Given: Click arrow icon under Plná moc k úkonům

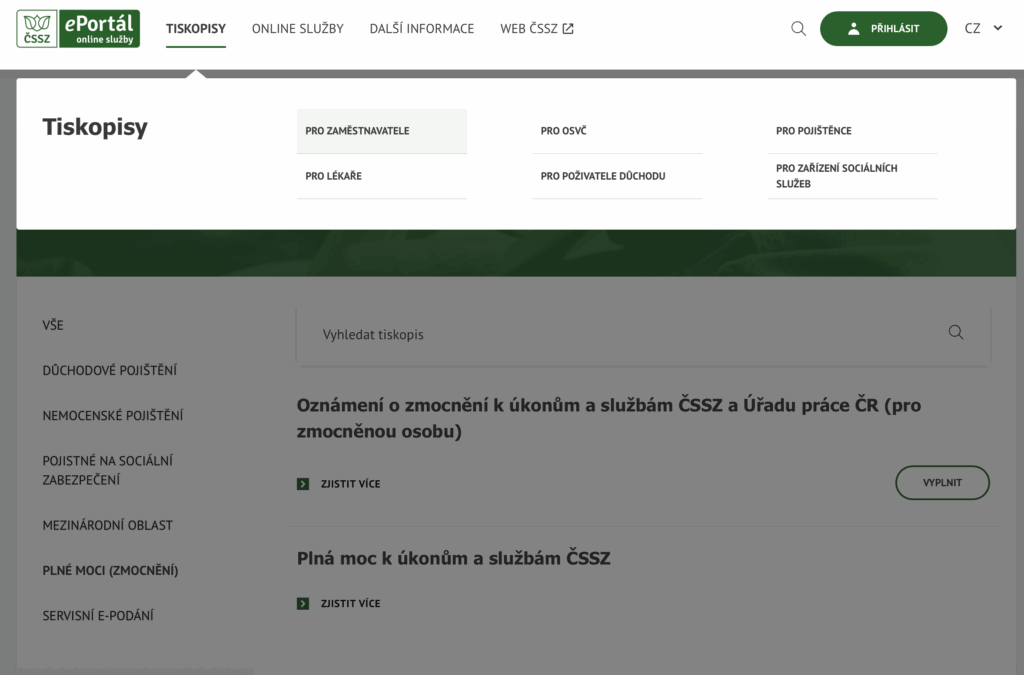Looking at the screenshot, I should tap(303, 604).
